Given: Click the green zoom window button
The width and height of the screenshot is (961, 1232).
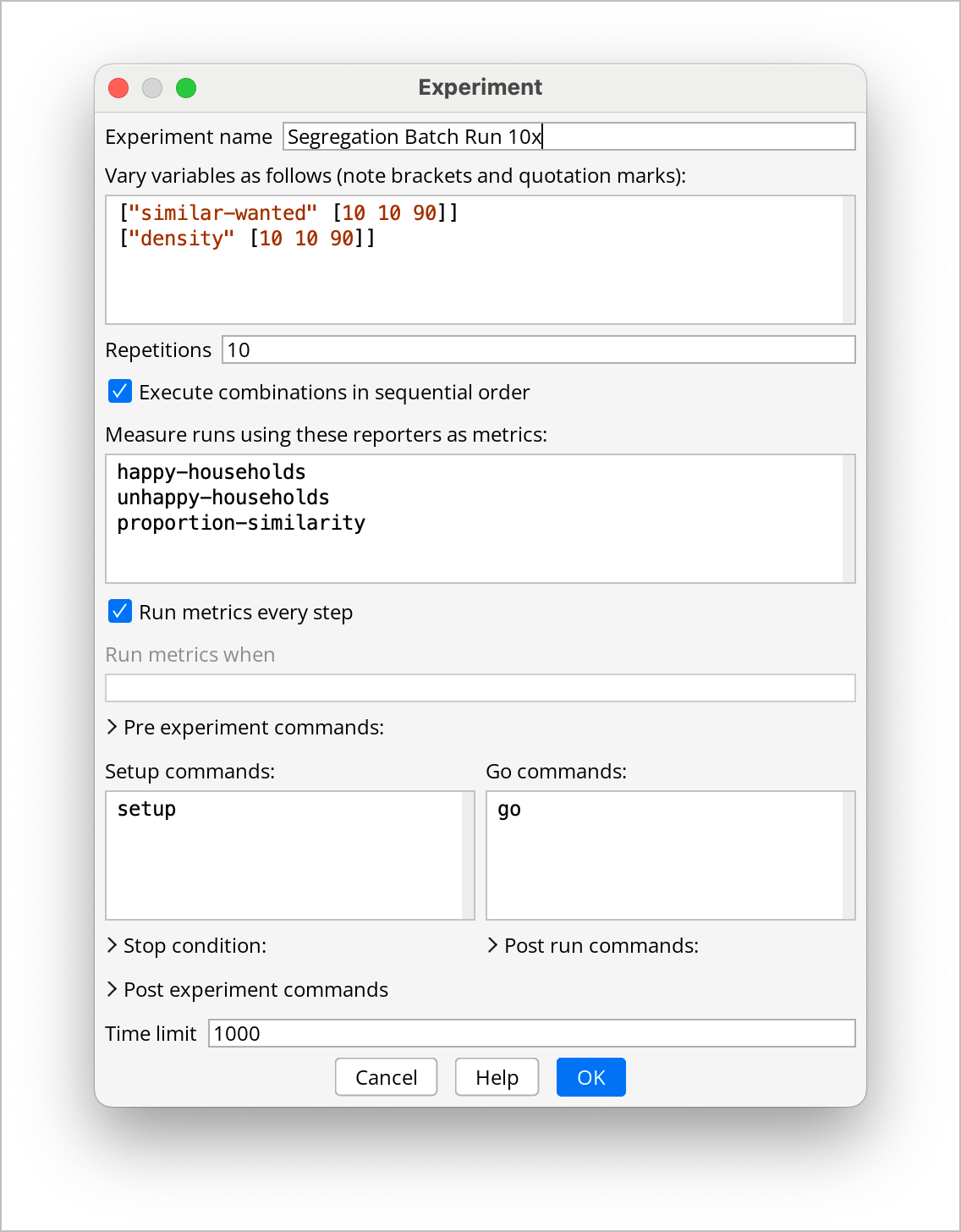Looking at the screenshot, I should pos(186,88).
